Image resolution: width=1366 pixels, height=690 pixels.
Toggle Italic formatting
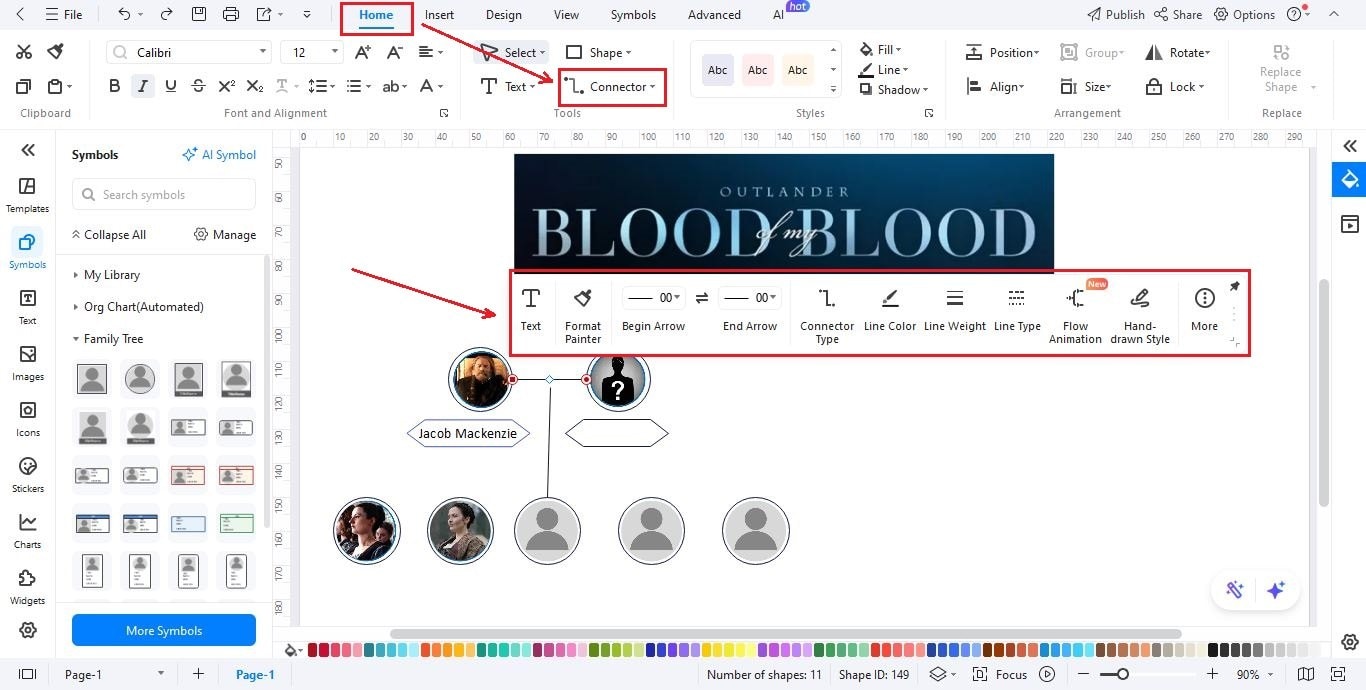143,86
